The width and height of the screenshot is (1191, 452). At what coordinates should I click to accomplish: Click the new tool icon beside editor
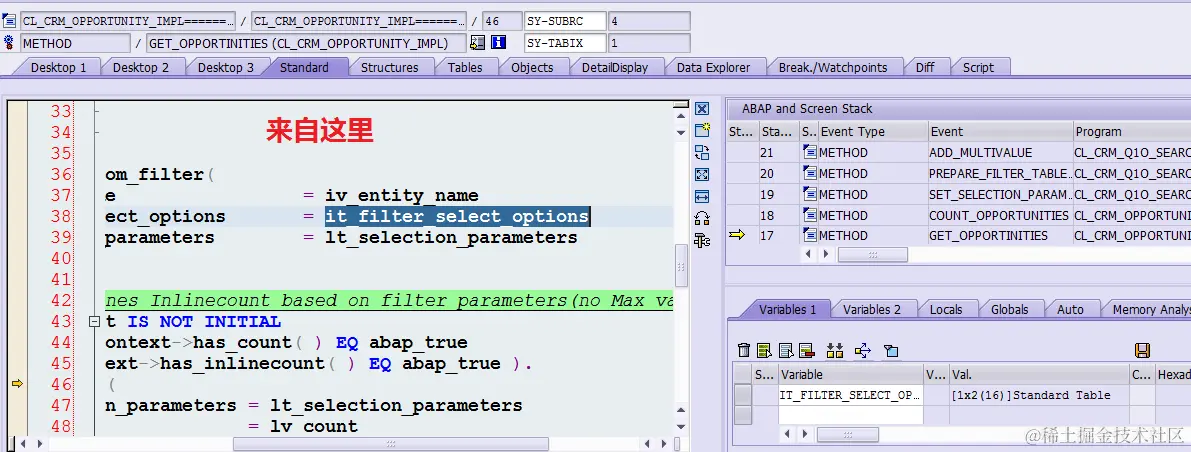pyautogui.click(x=702, y=130)
